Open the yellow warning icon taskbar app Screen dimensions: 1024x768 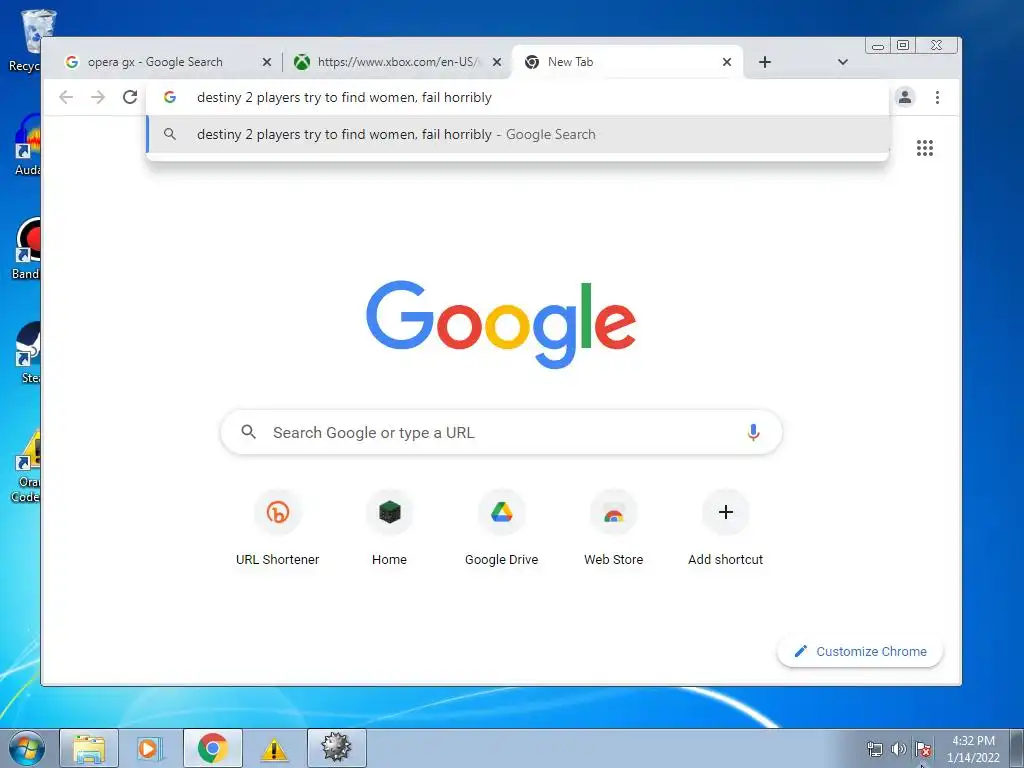274,748
